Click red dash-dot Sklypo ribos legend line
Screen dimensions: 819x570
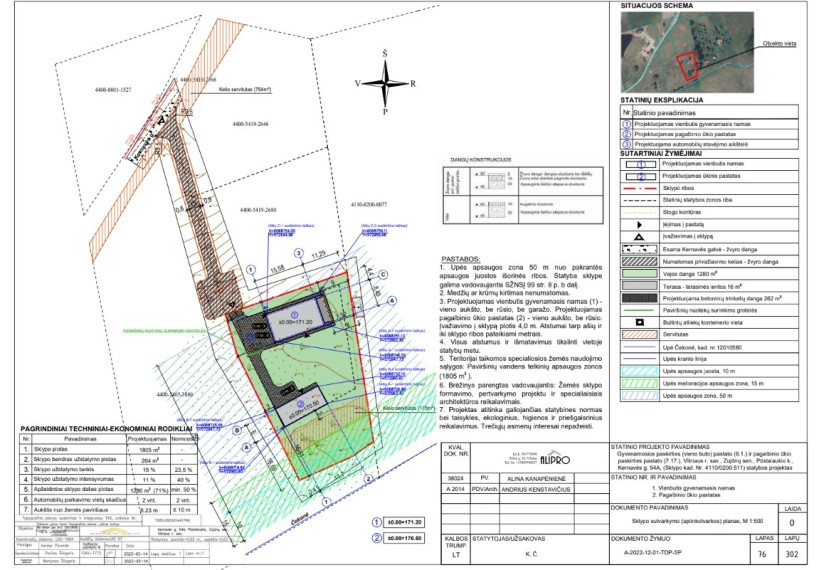639,188
